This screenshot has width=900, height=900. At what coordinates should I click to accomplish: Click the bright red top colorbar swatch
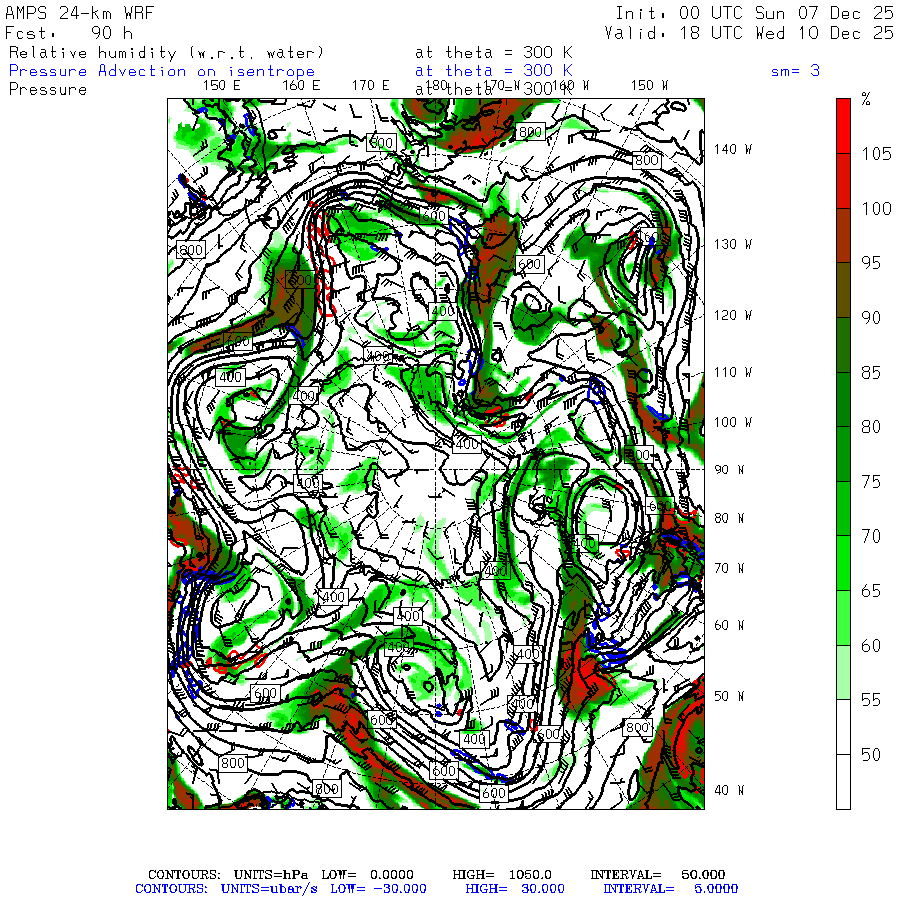[x=844, y=125]
